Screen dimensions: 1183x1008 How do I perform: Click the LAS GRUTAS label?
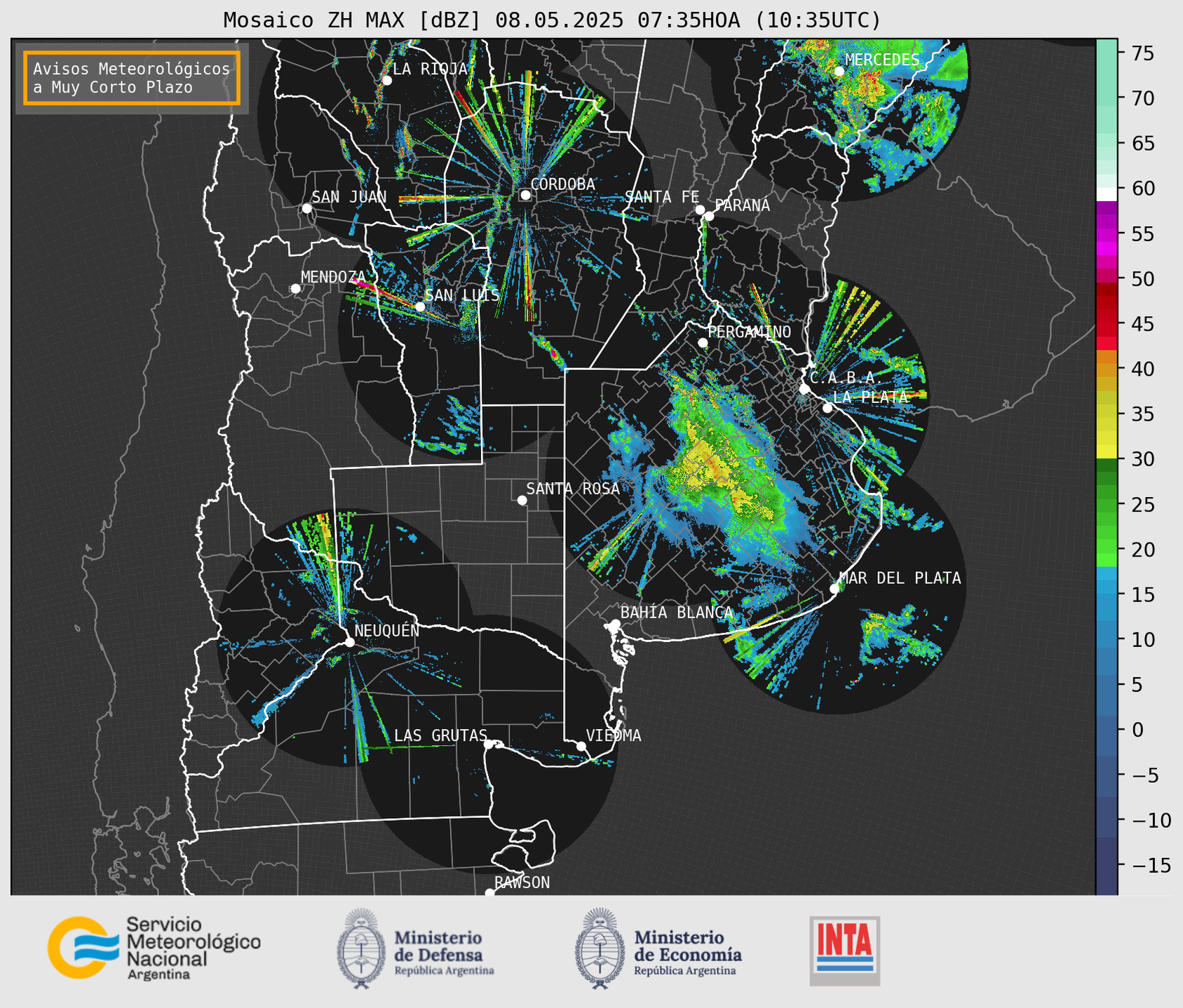(440, 735)
